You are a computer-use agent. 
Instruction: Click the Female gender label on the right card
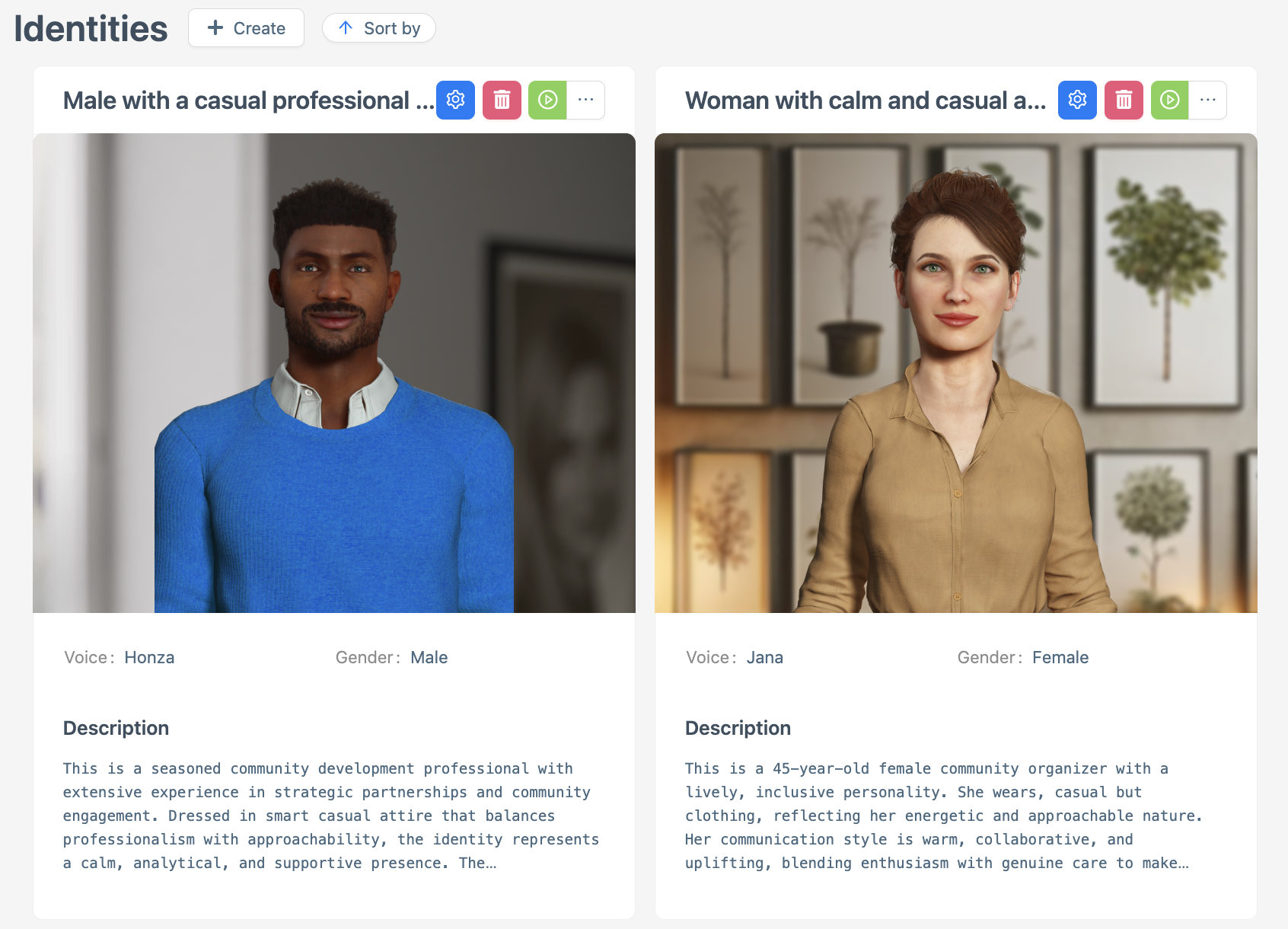[x=1060, y=657]
